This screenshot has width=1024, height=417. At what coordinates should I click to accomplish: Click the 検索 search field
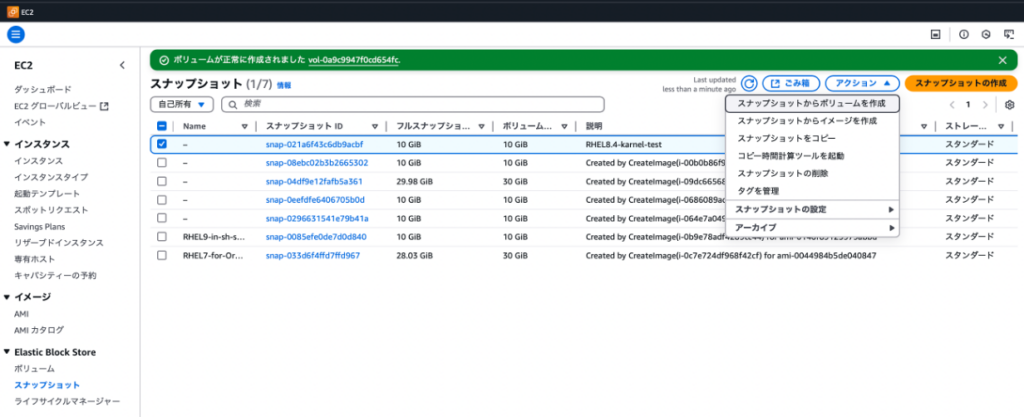click(x=413, y=104)
